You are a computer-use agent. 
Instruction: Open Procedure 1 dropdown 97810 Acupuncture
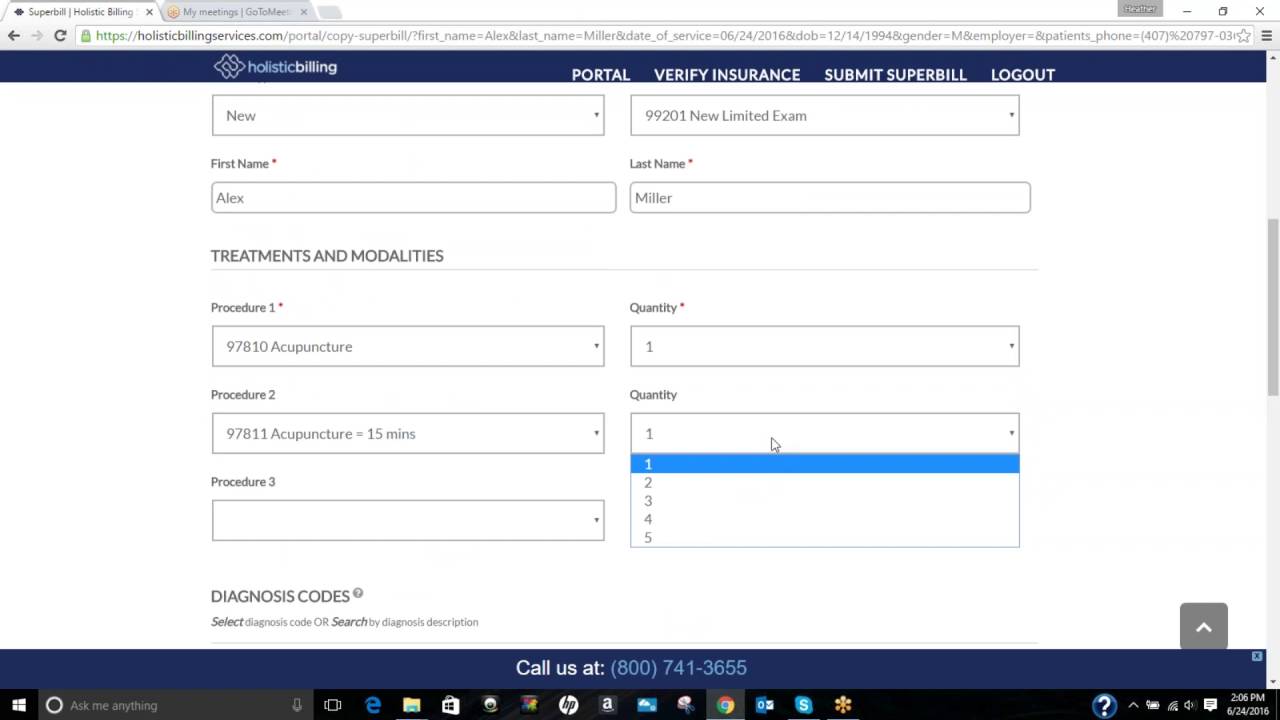(408, 346)
